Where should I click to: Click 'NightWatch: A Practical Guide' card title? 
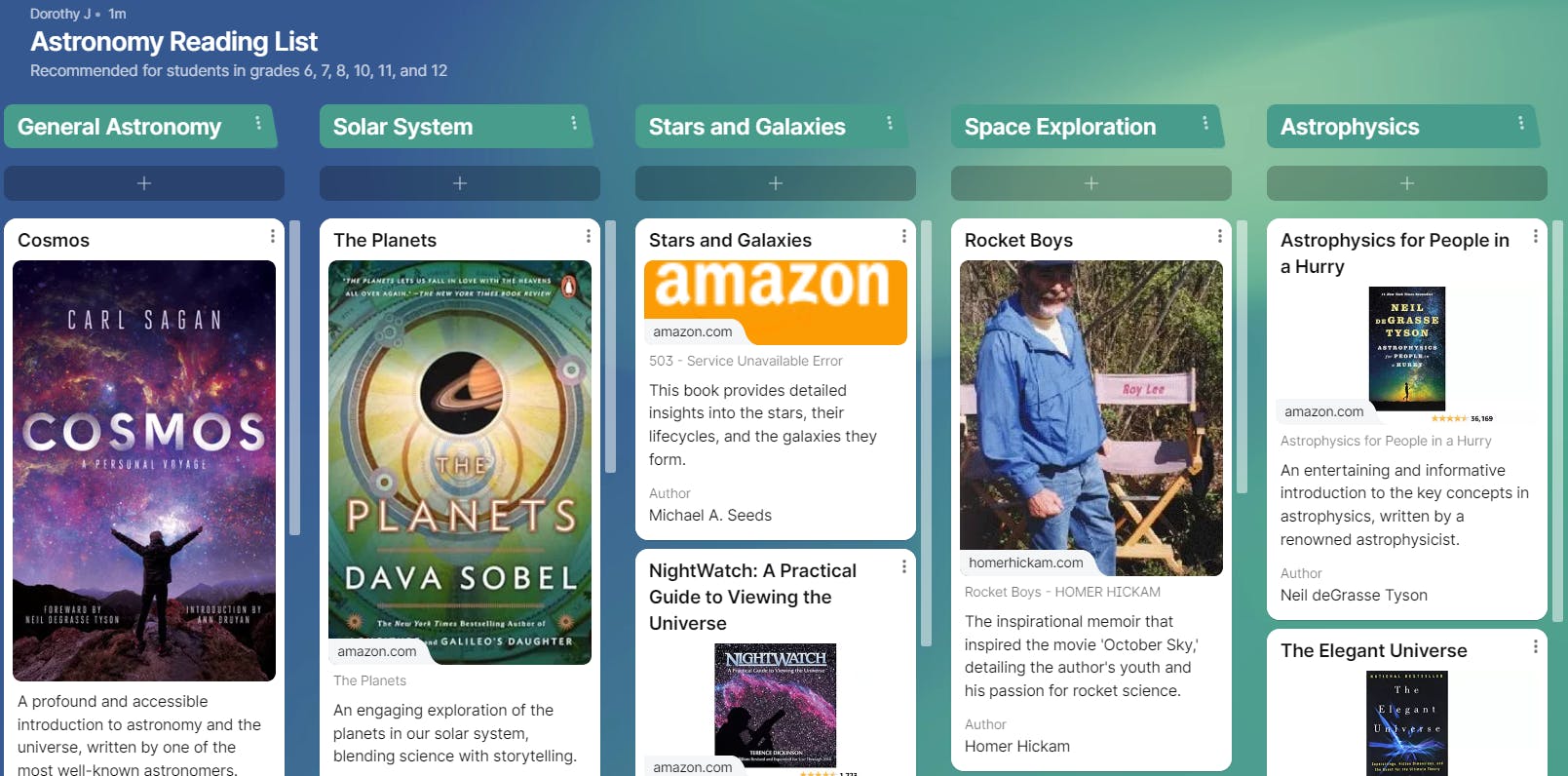tap(752, 597)
